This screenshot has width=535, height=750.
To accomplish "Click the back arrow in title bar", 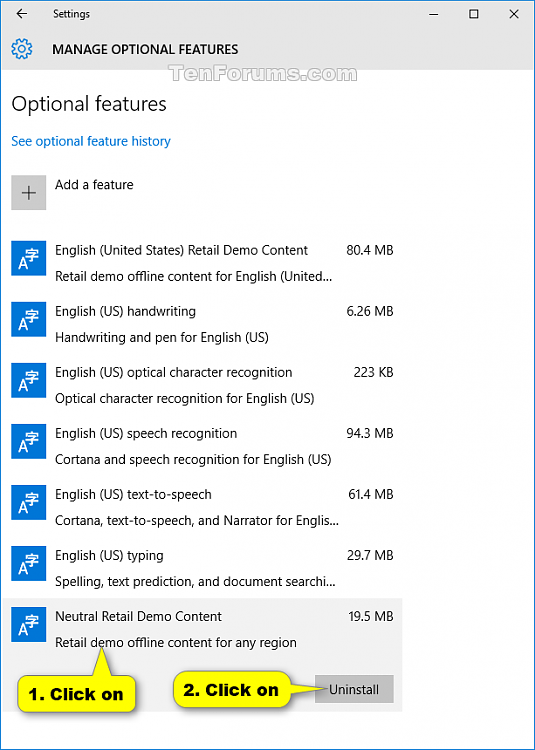I will [x=22, y=14].
